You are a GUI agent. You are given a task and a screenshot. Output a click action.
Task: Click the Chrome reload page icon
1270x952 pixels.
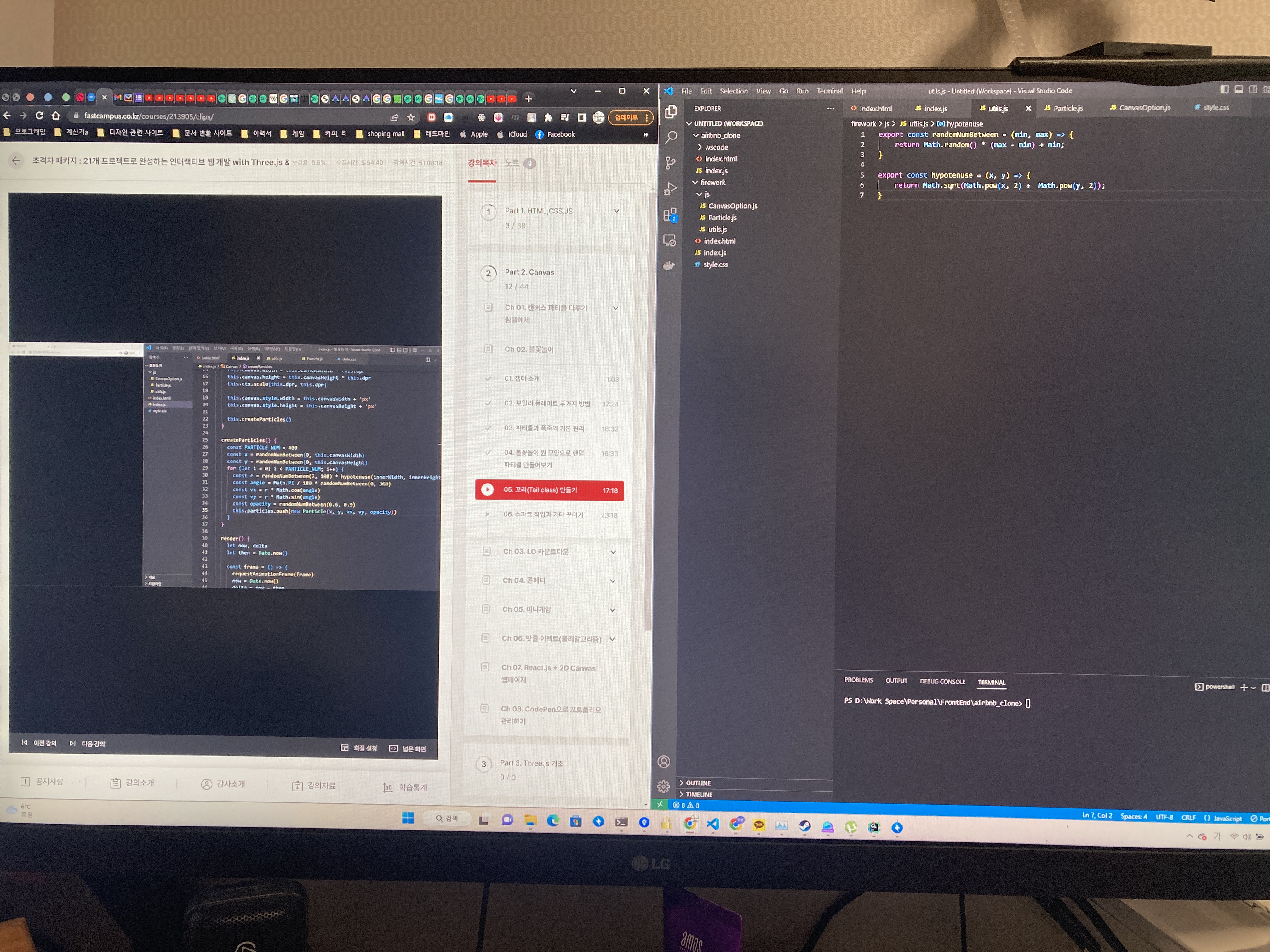pos(39,116)
